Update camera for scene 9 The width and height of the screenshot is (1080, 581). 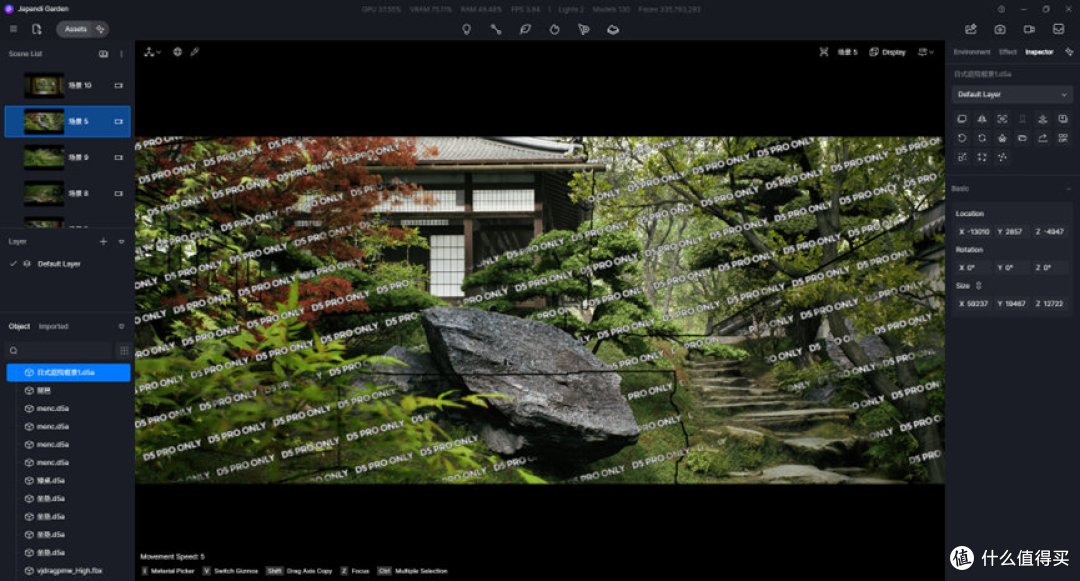point(118,157)
